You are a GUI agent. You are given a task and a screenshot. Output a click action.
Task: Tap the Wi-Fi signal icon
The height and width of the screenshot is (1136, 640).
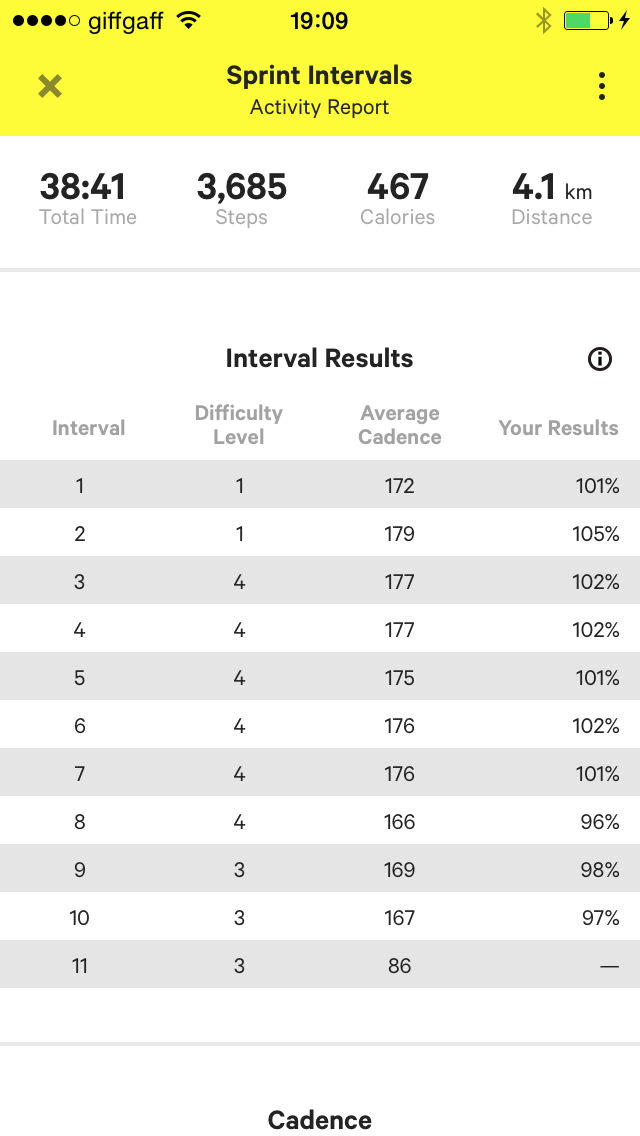tap(186, 20)
